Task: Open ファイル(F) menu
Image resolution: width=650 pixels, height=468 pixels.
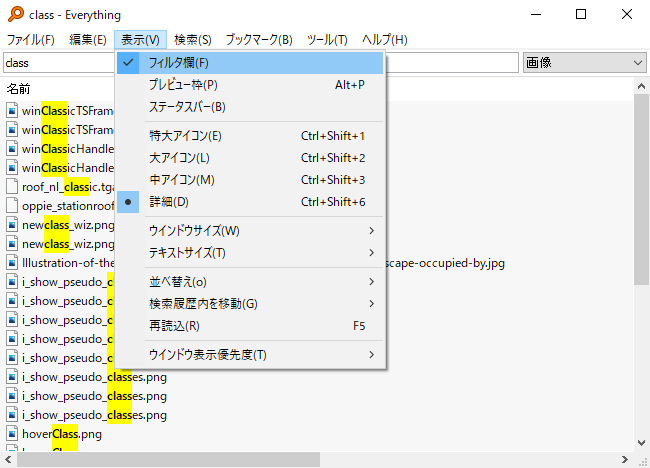Action: [x=31, y=40]
